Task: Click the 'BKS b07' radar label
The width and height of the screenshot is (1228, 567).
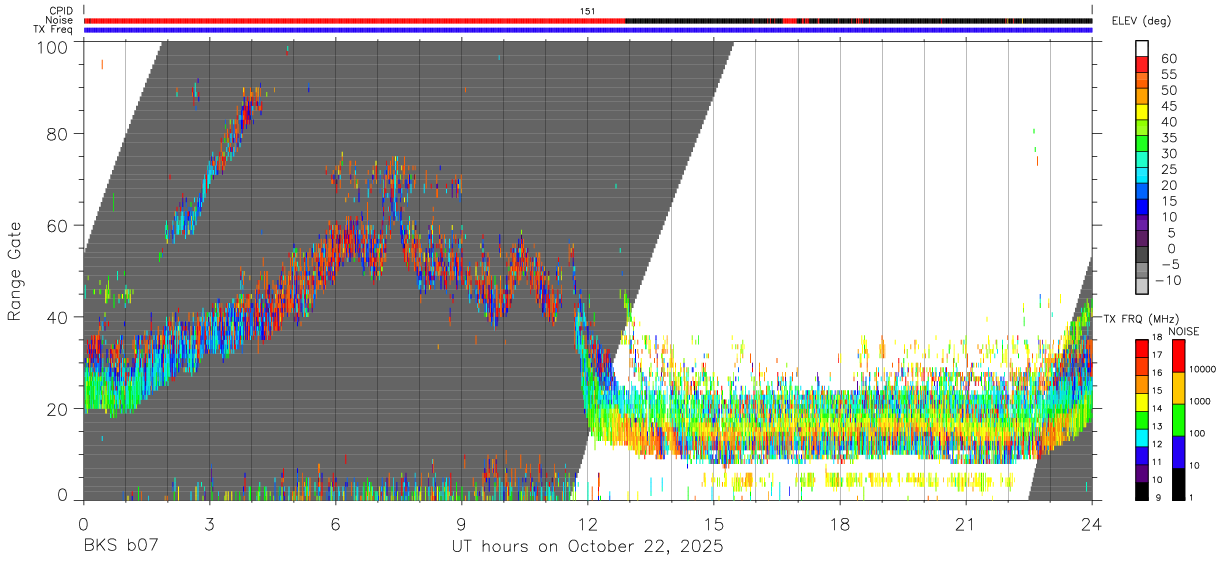Action: (x=121, y=547)
